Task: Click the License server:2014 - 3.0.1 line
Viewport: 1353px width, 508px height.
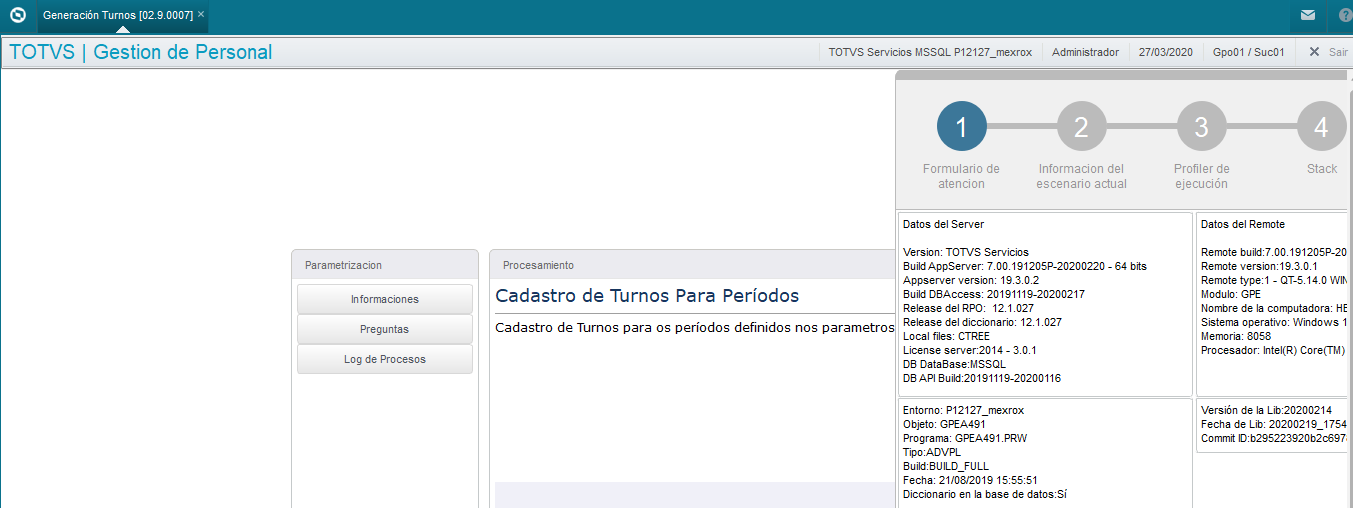Action: [x=969, y=350]
